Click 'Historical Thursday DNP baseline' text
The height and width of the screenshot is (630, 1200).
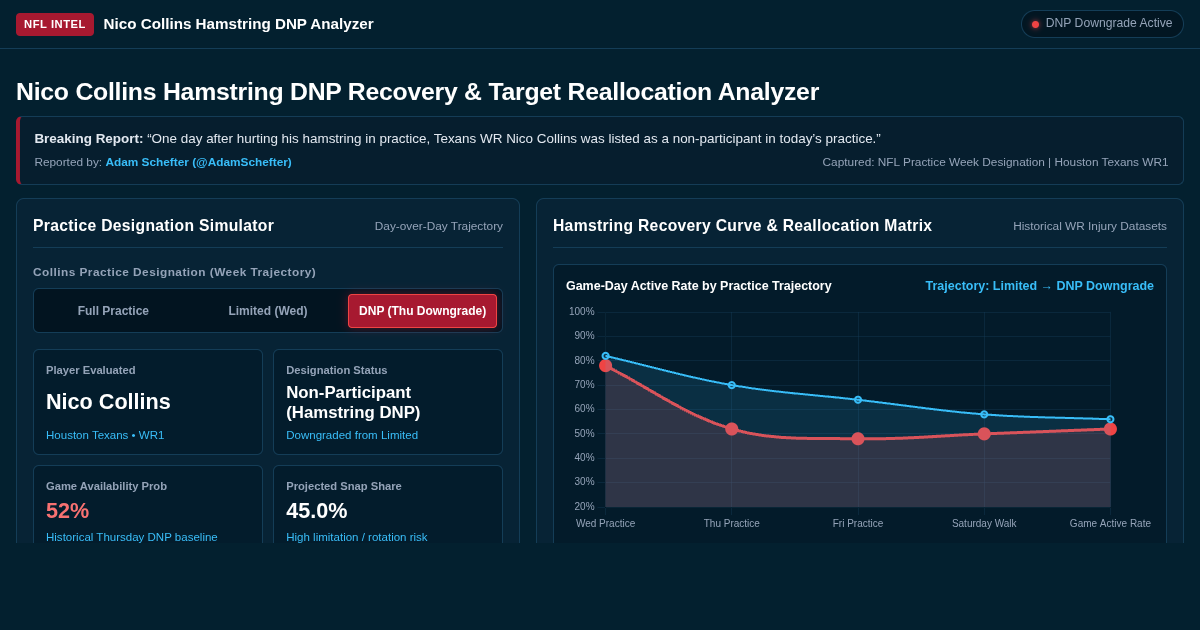(x=132, y=537)
